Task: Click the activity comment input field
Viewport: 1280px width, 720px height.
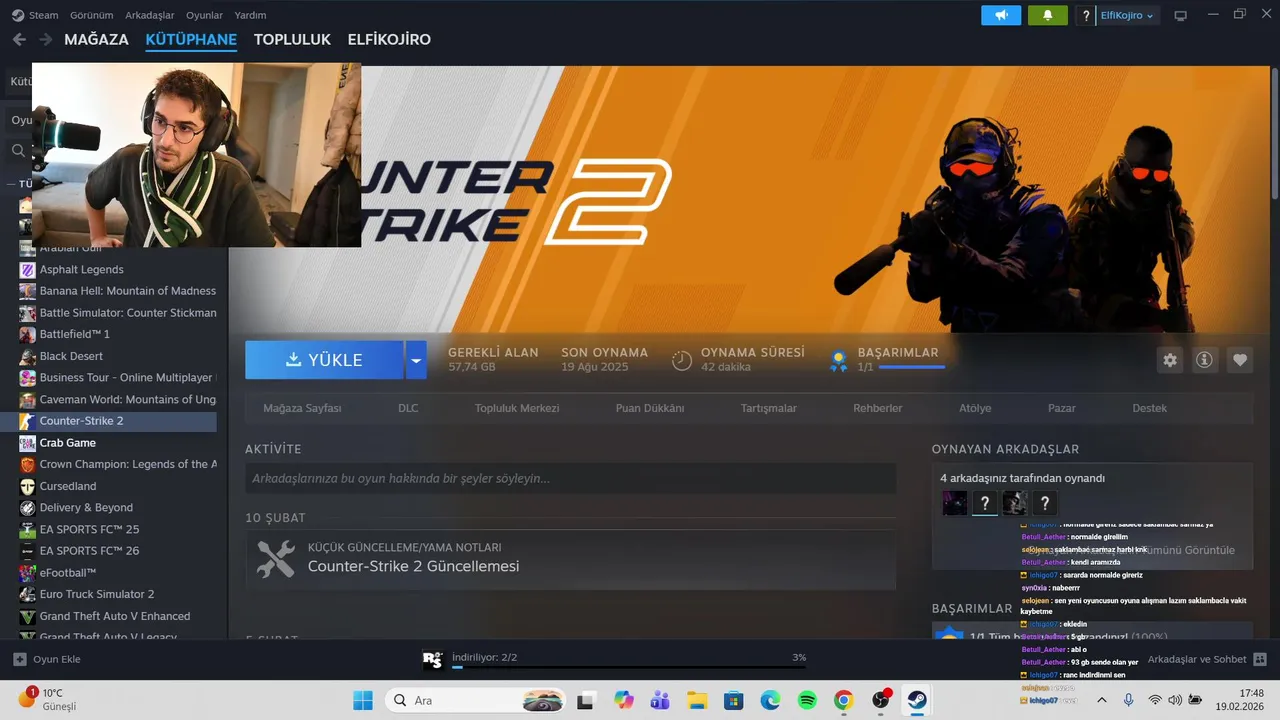Action: (x=570, y=478)
